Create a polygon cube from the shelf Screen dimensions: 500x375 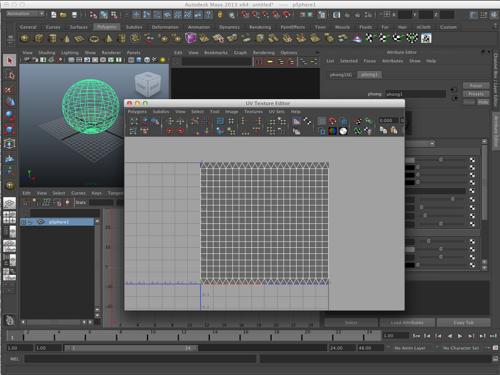coord(39,38)
